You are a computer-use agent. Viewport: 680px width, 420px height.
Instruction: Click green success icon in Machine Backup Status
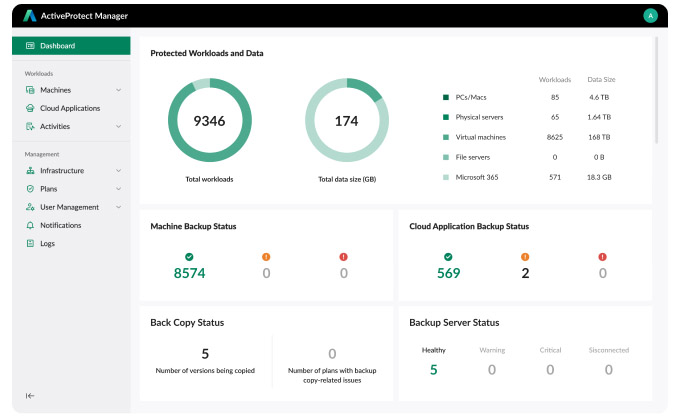coord(189,257)
